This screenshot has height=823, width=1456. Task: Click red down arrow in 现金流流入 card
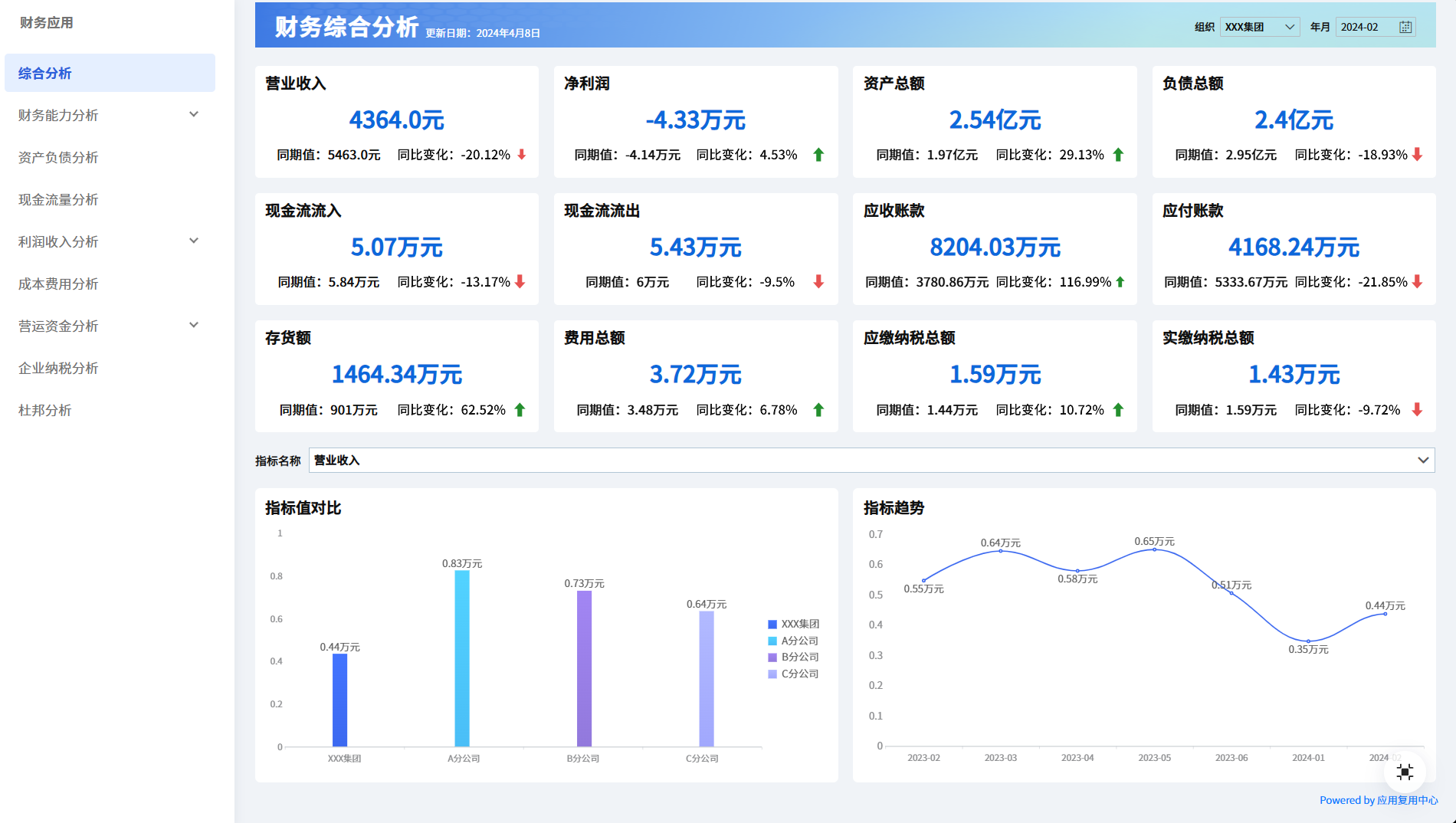pos(520,282)
